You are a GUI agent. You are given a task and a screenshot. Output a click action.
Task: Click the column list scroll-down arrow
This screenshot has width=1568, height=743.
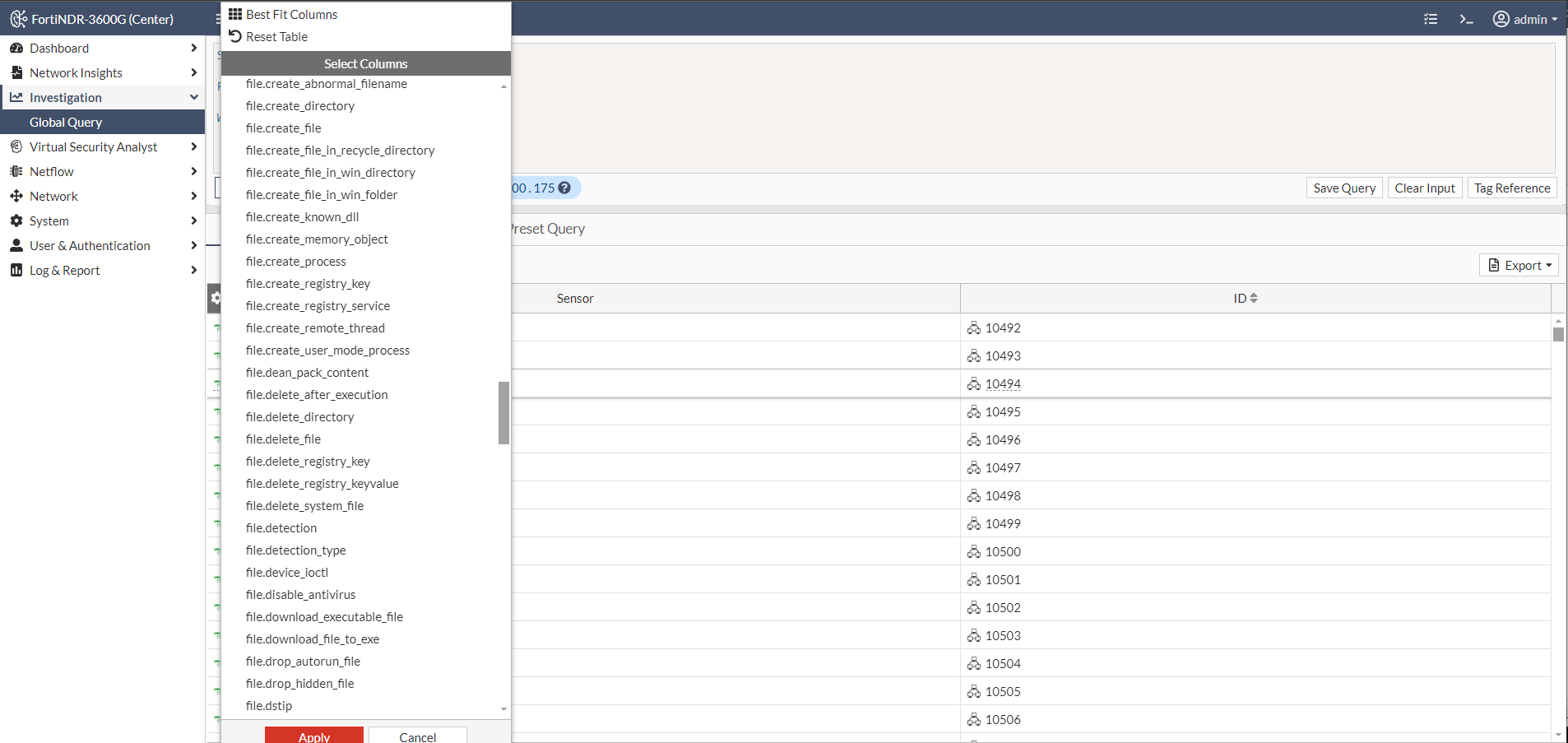point(503,708)
